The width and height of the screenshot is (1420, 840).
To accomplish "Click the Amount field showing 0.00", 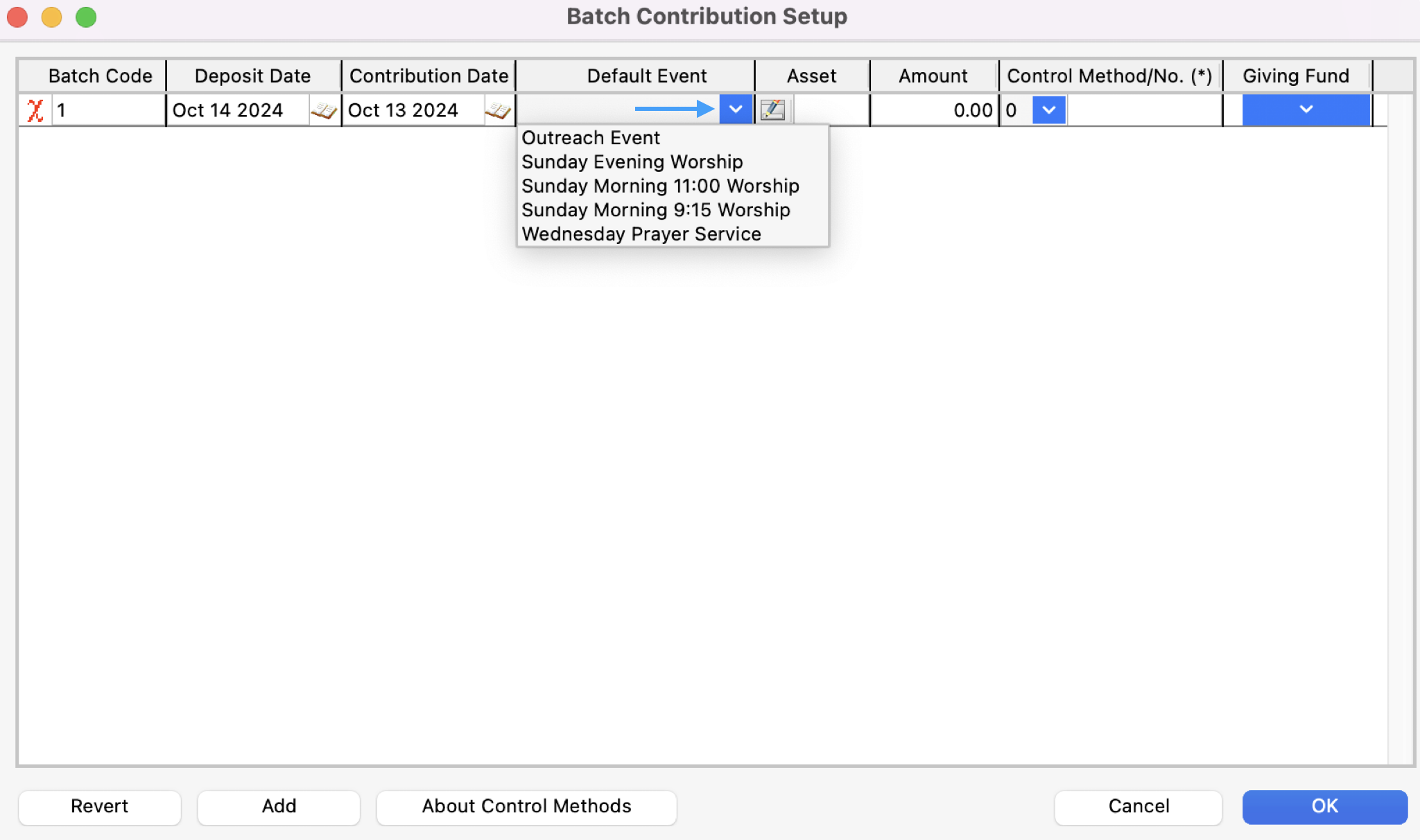I will pos(933,110).
